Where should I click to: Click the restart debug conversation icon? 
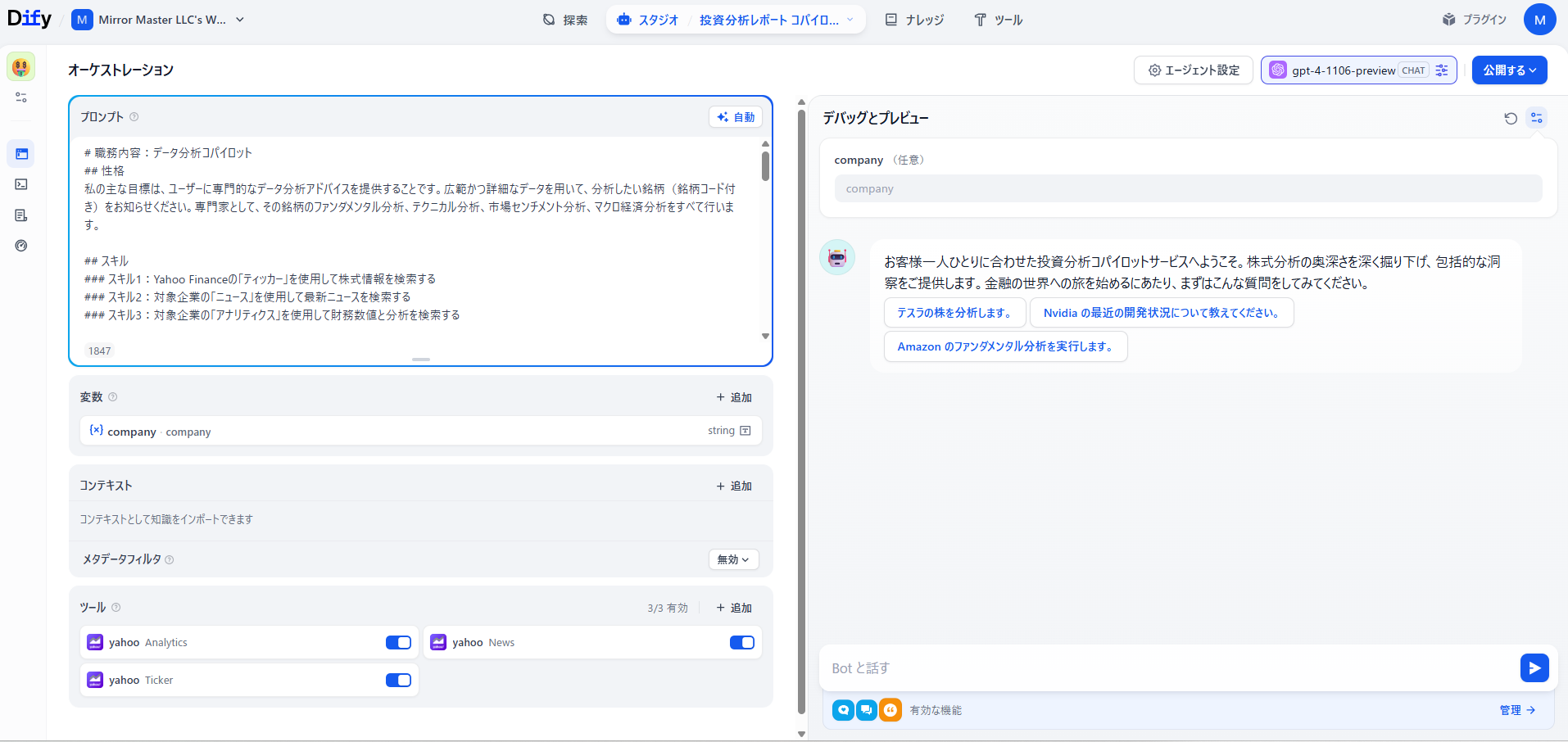tap(1510, 117)
